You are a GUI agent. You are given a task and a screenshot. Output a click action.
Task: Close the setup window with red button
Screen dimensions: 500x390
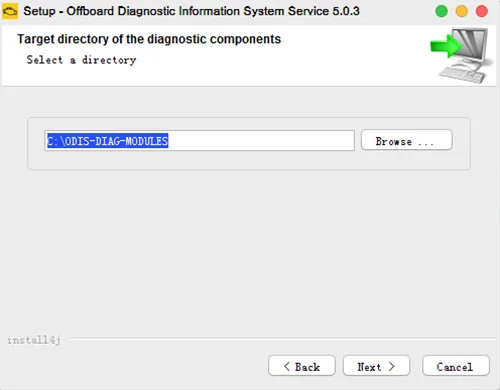point(482,11)
